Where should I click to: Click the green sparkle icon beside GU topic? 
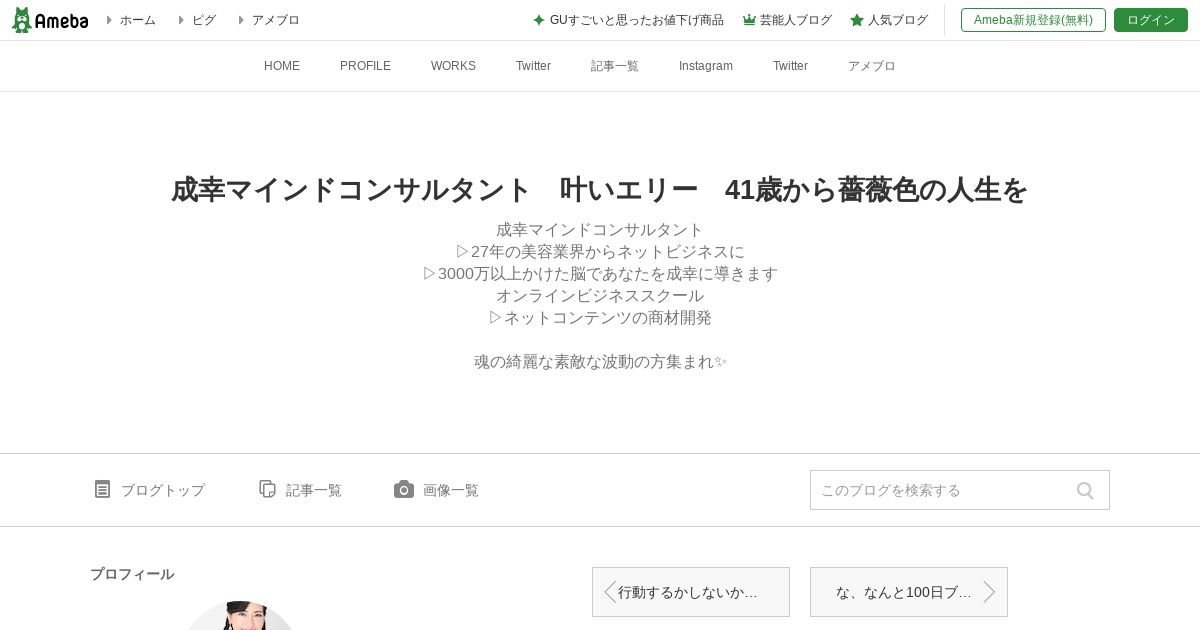pos(539,20)
